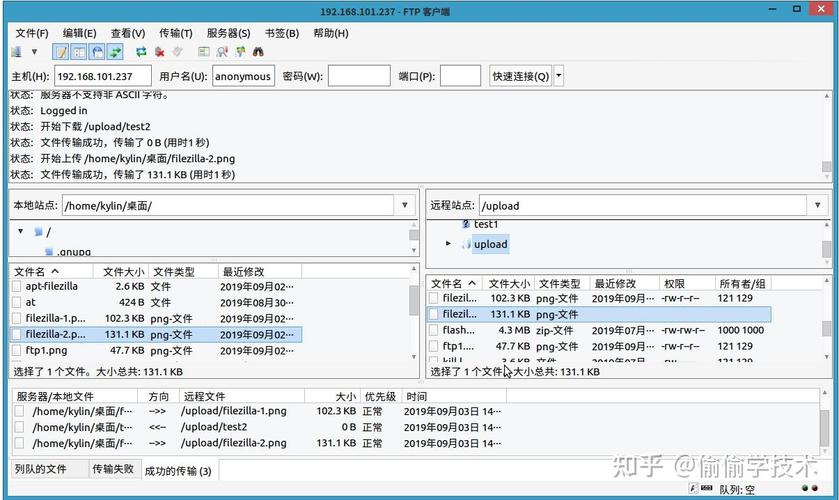Enable directory comparison icon
839x500 pixels.
tap(221, 52)
